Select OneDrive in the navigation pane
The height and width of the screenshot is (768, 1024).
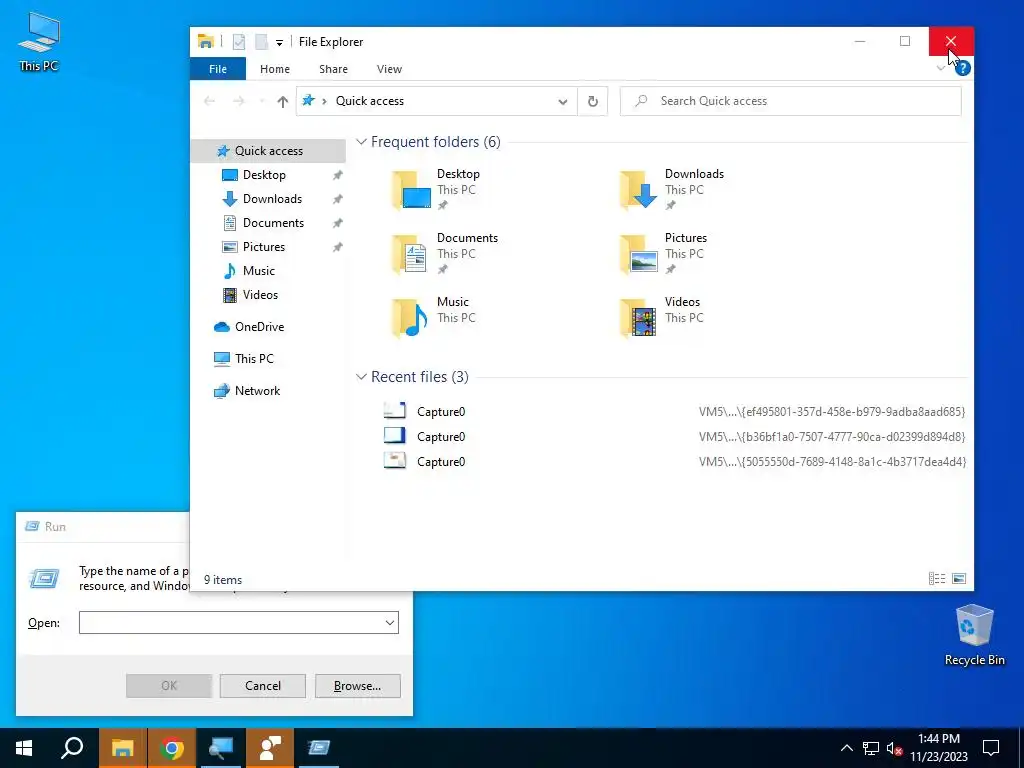[259, 327]
